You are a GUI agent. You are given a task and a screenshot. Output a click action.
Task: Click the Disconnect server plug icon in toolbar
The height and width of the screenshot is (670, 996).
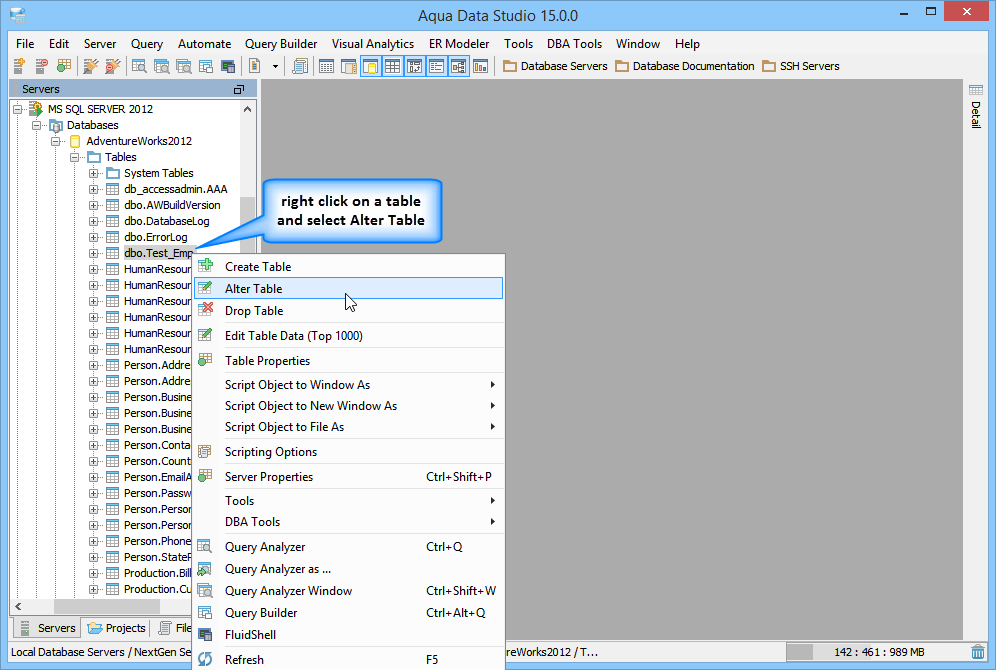(113, 66)
